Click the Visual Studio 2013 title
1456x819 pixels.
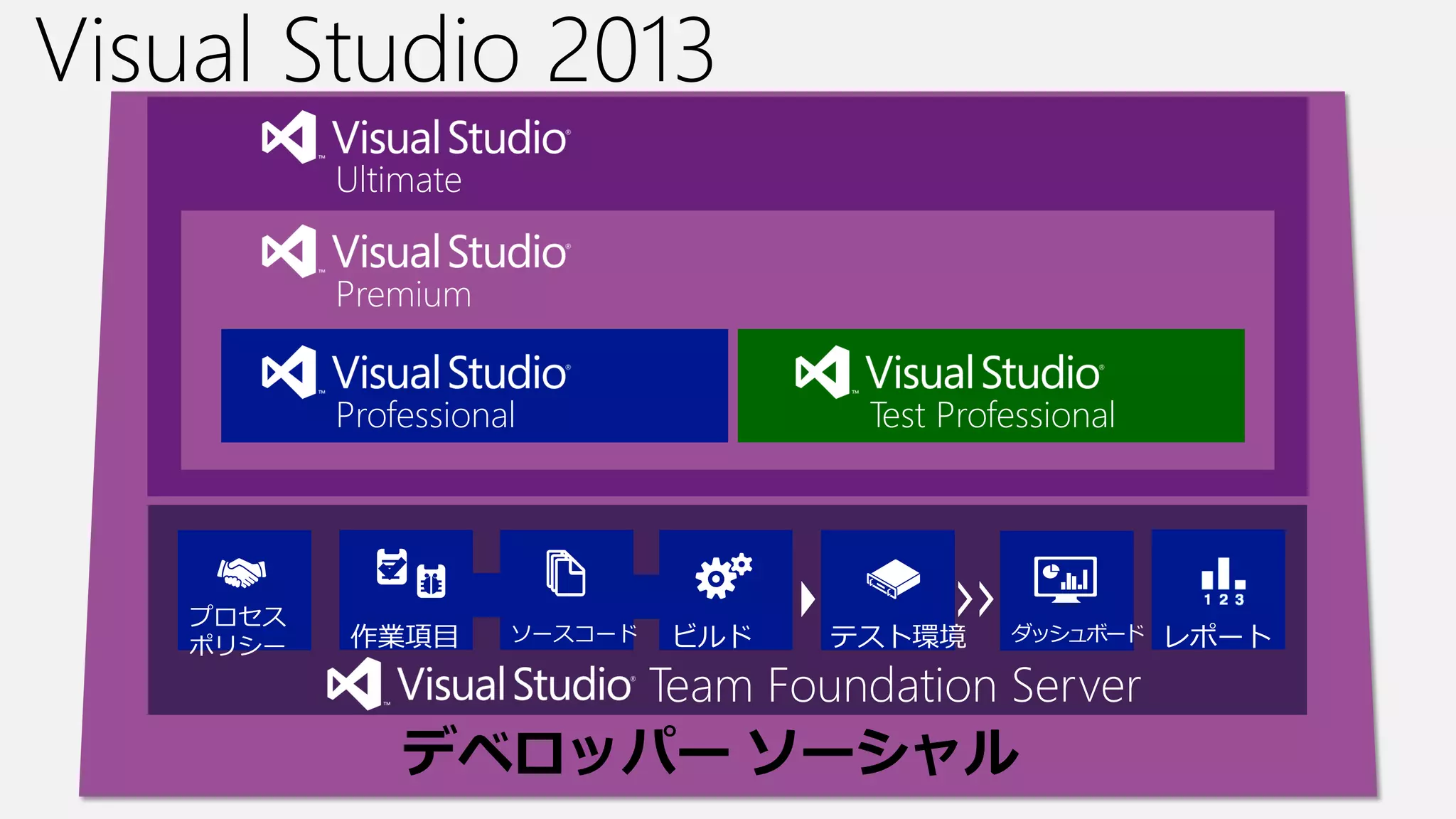374,48
